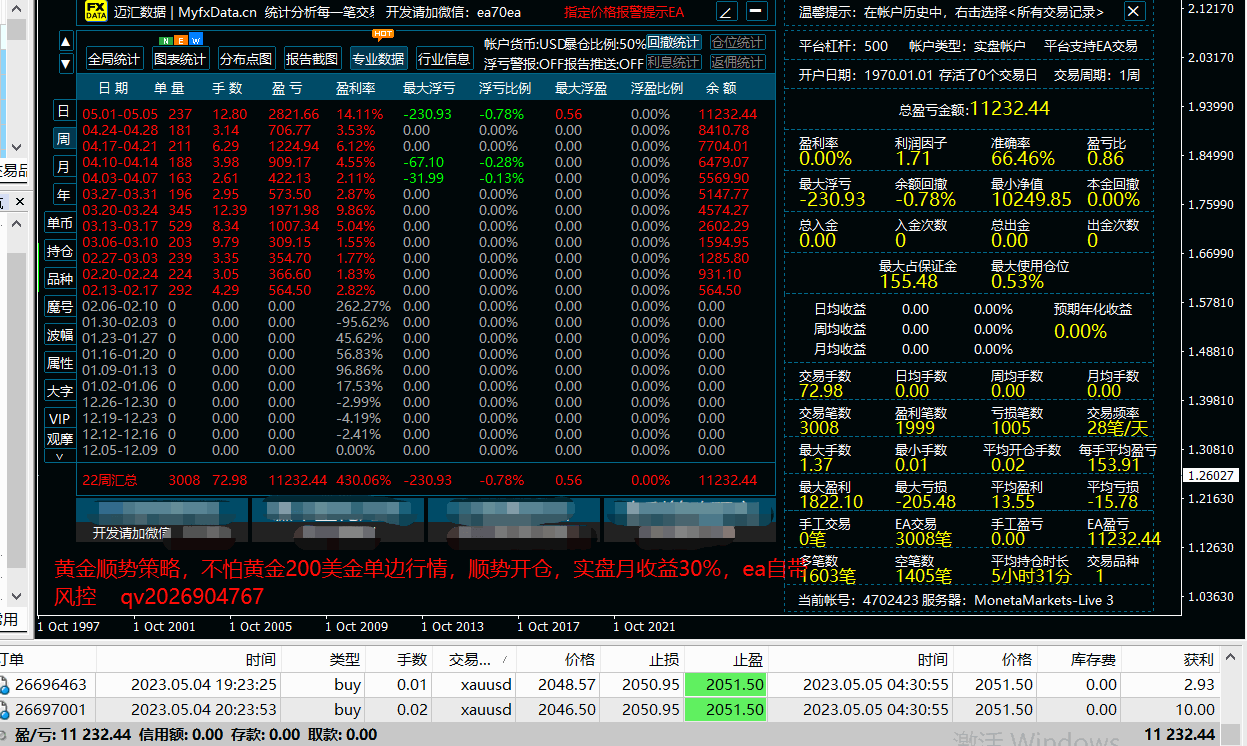Expand sidebar with bottom chevron
This screenshot has width=1247, height=746.
pyautogui.click(x=60, y=455)
